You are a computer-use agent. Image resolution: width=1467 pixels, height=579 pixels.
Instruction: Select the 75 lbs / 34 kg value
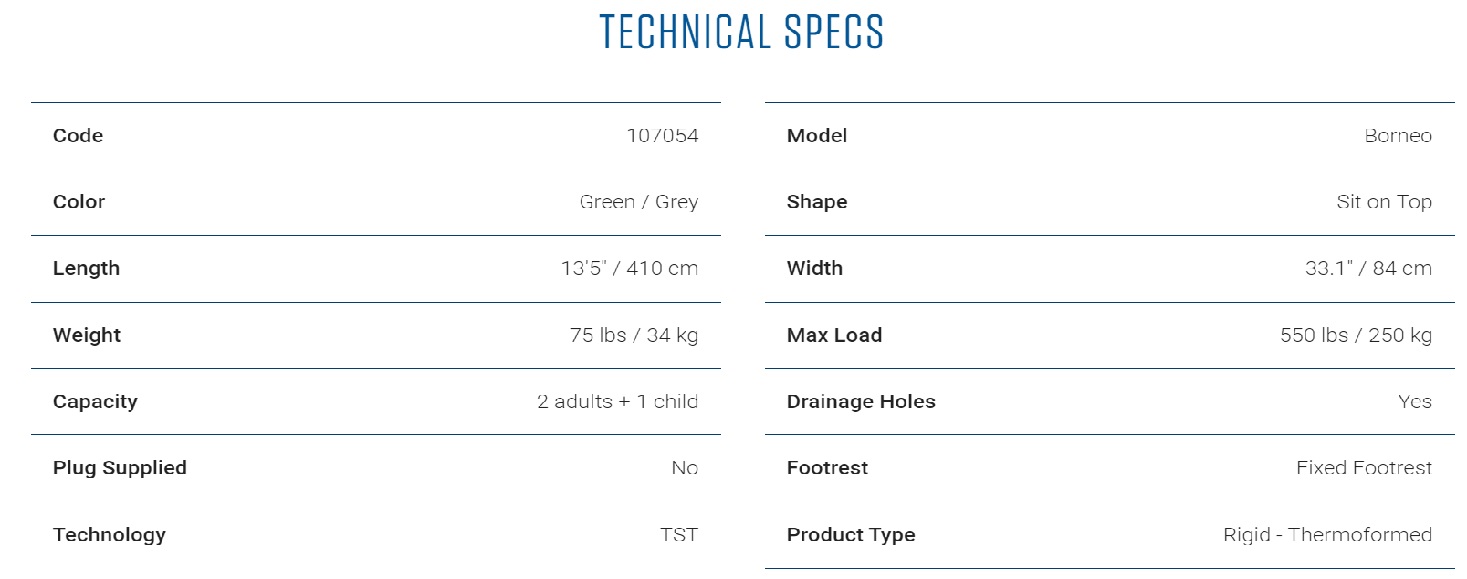click(x=634, y=335)
